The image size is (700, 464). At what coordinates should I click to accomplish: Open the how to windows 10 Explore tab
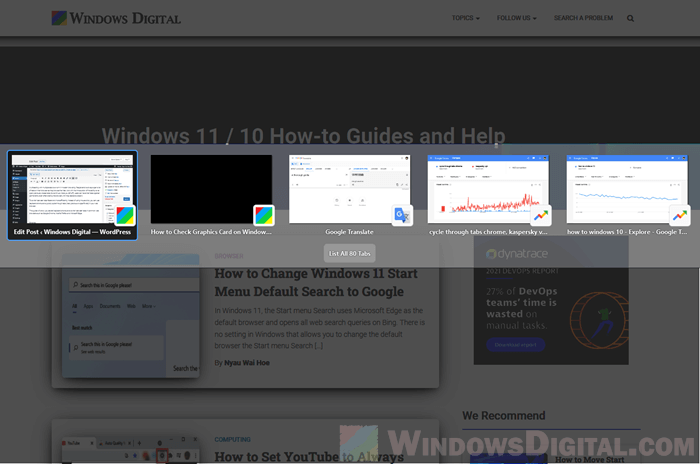click(627, 189)
